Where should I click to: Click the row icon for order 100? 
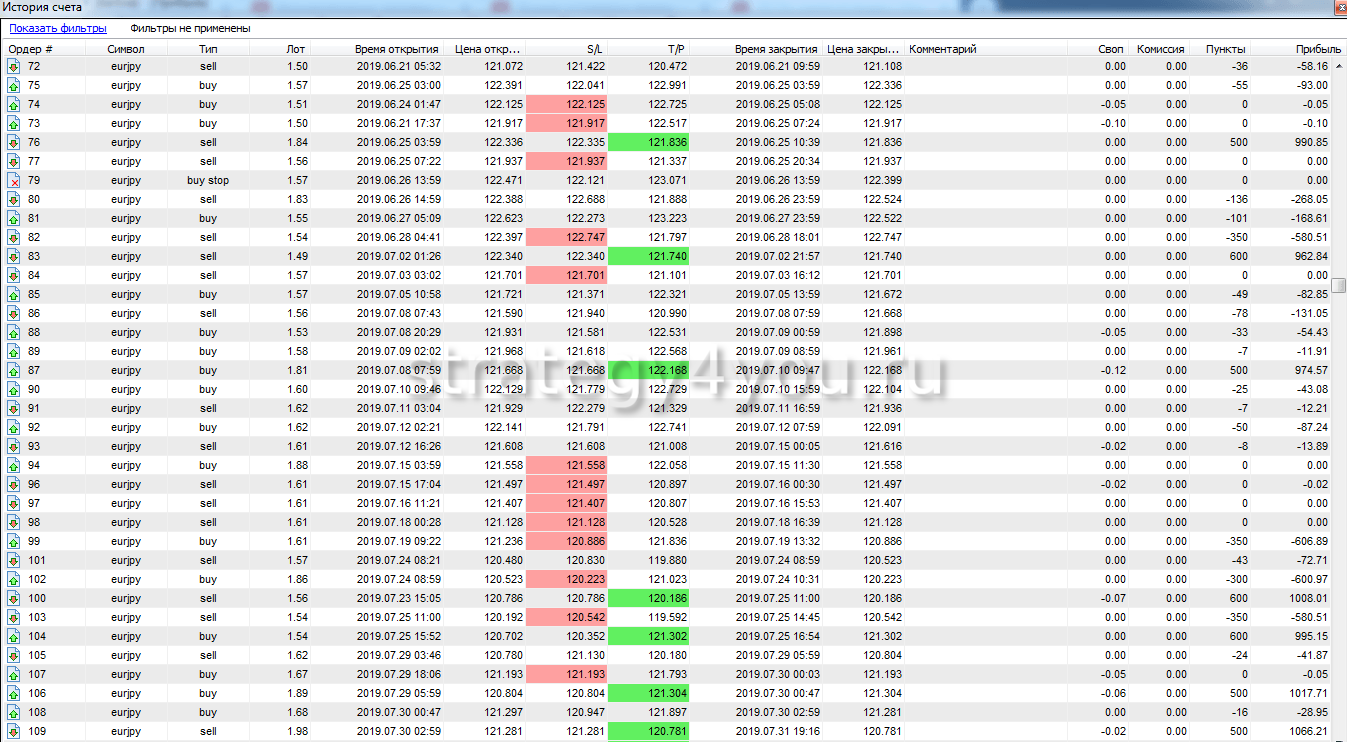14,598
